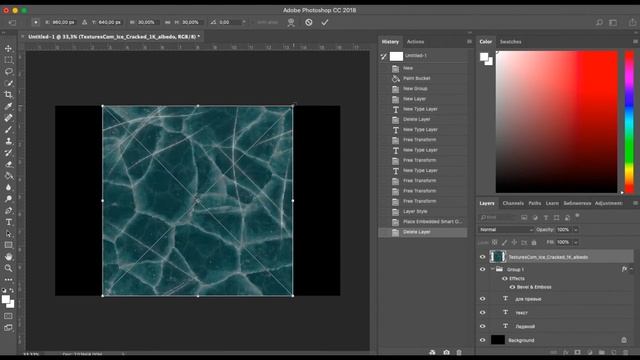Switch to the Swatches tab
Image resolution: width=640 pixels, height=360 pixels.
point(510,42)
